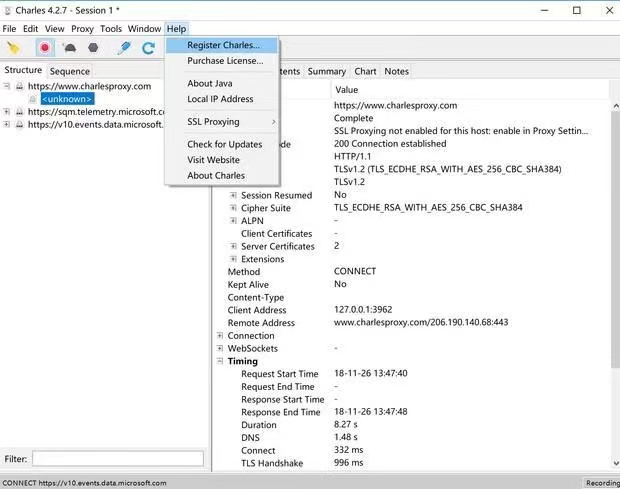Choose Register Charles... from Help menu
Viewport: 620px width, 489px height.
click(223, 45)
